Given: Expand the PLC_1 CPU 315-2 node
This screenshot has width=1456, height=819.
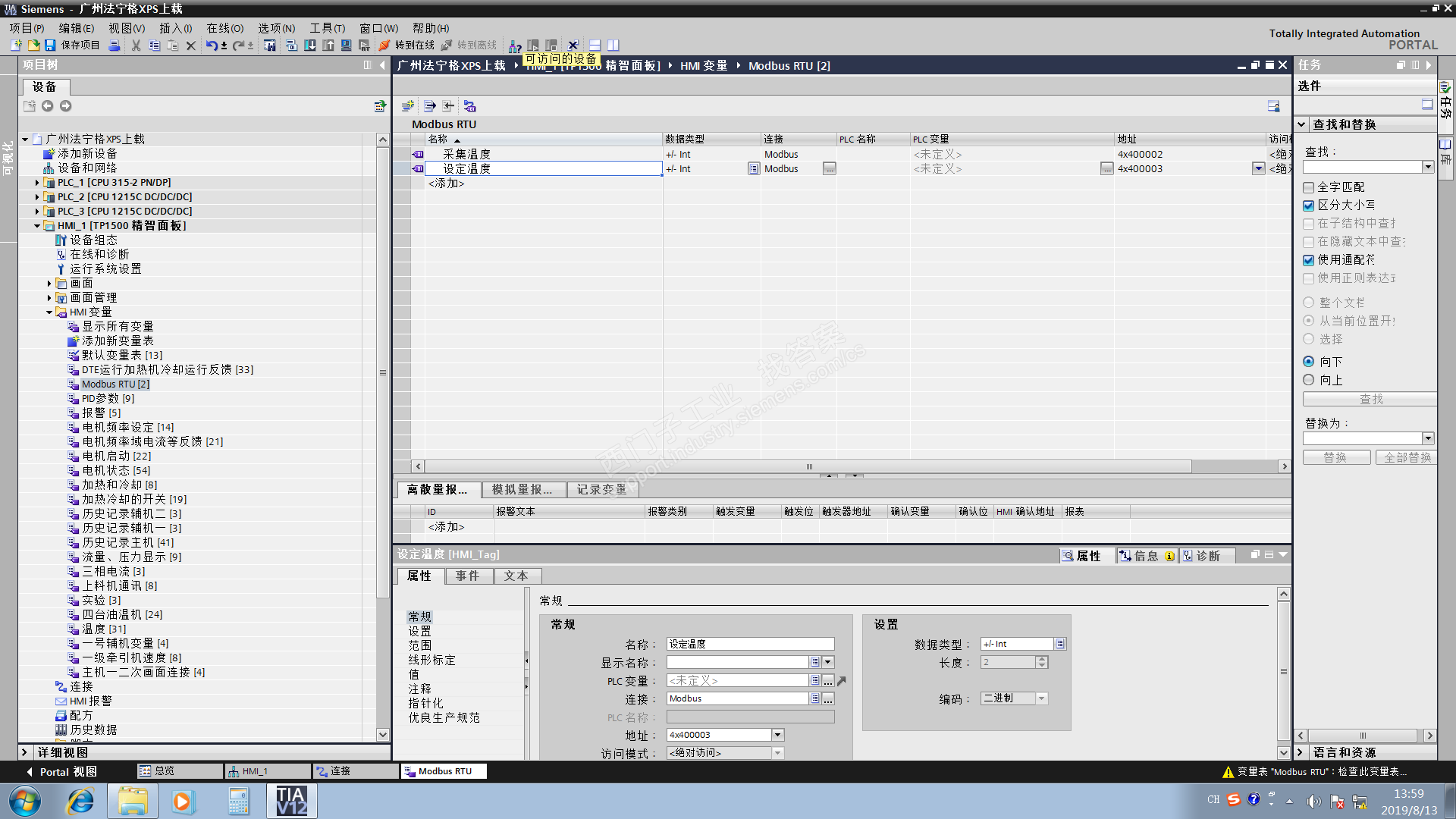Looking at the screenshot, I should point(37,183).
